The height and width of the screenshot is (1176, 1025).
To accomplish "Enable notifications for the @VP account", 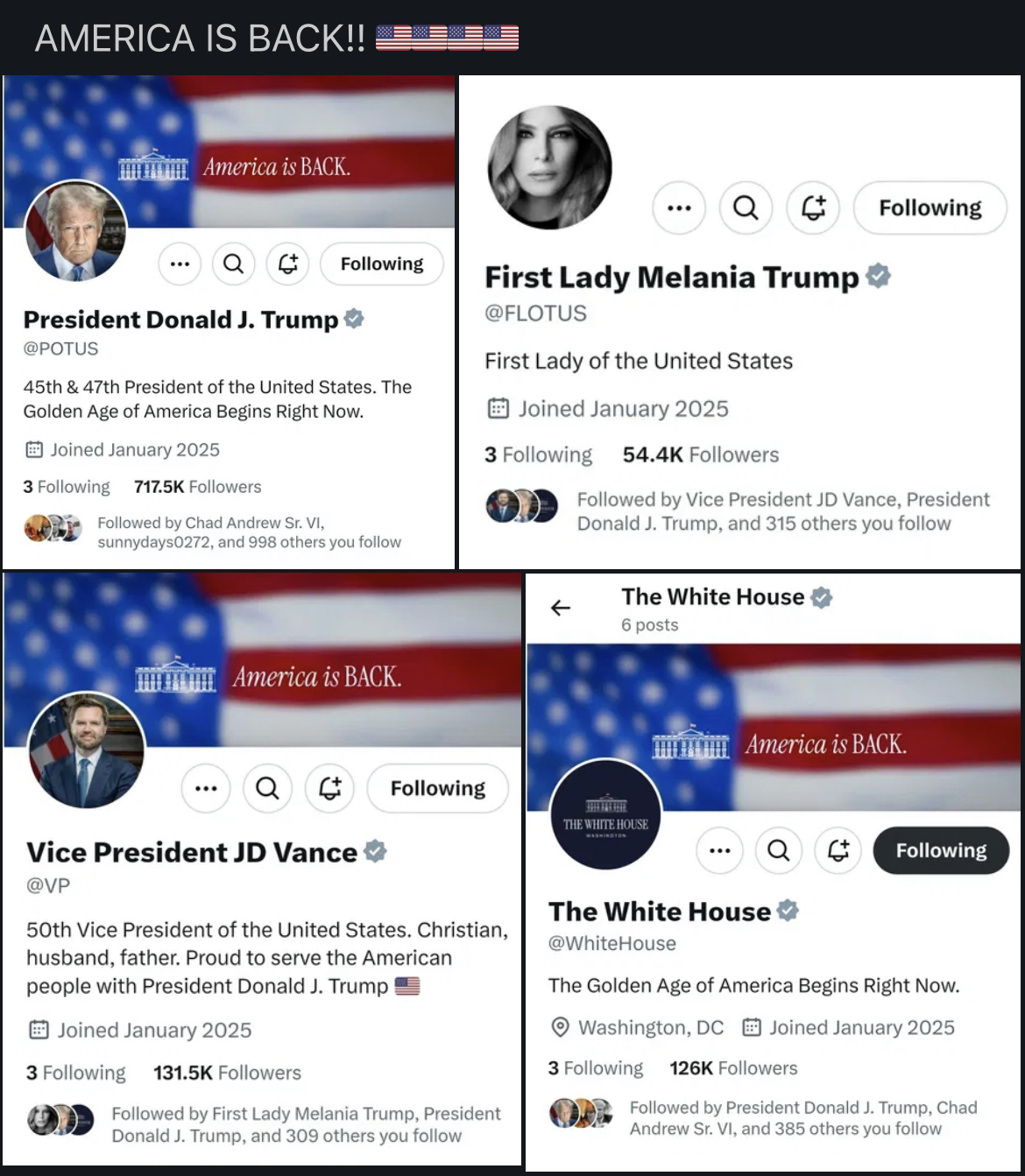I will [x=329, y=788].
